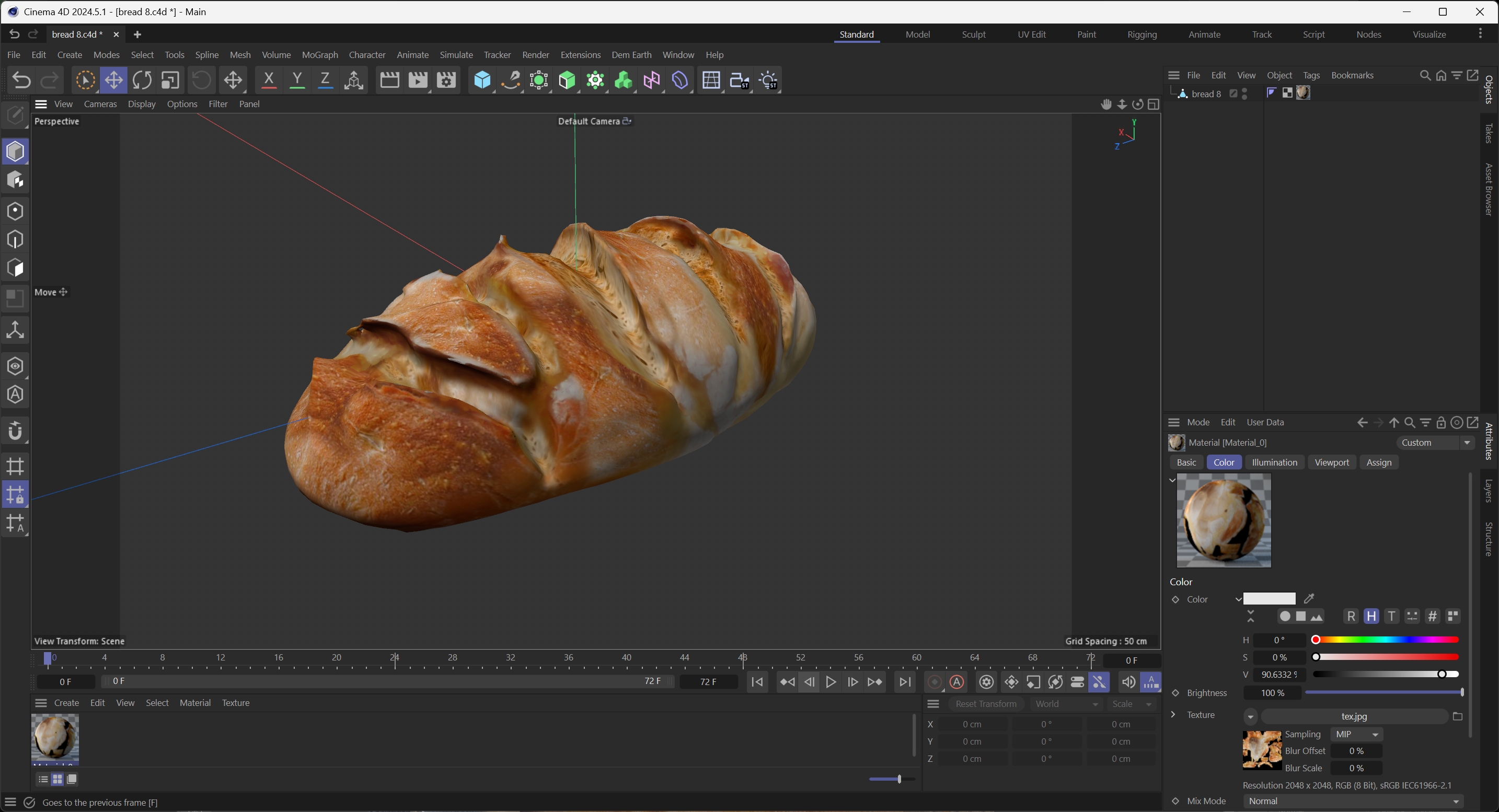The width and height of the screenshot is (1499, 812).
Task: Add a Cube primitive object
Action: (x=482, y=80)
